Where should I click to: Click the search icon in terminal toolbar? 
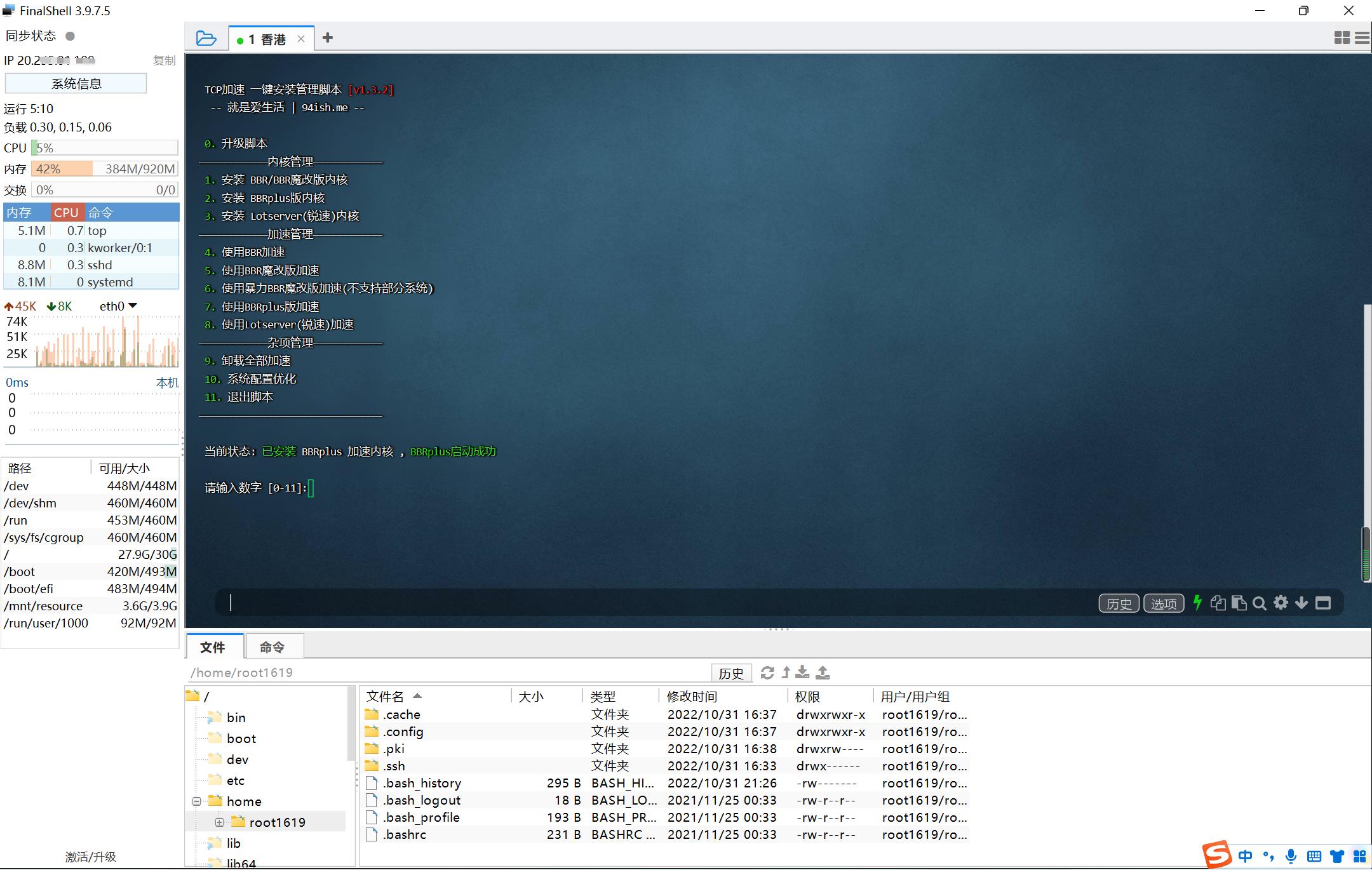point(1261,603)
